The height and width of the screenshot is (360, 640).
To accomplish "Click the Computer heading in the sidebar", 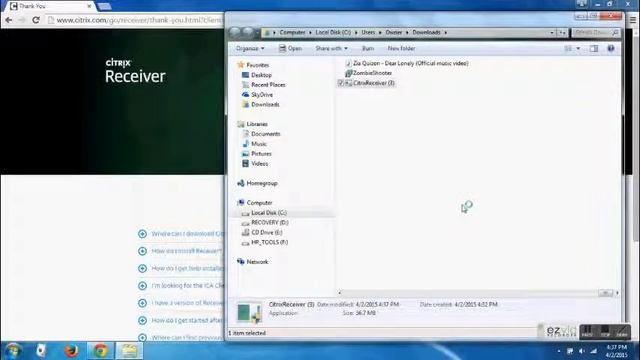I will [259, 203].
